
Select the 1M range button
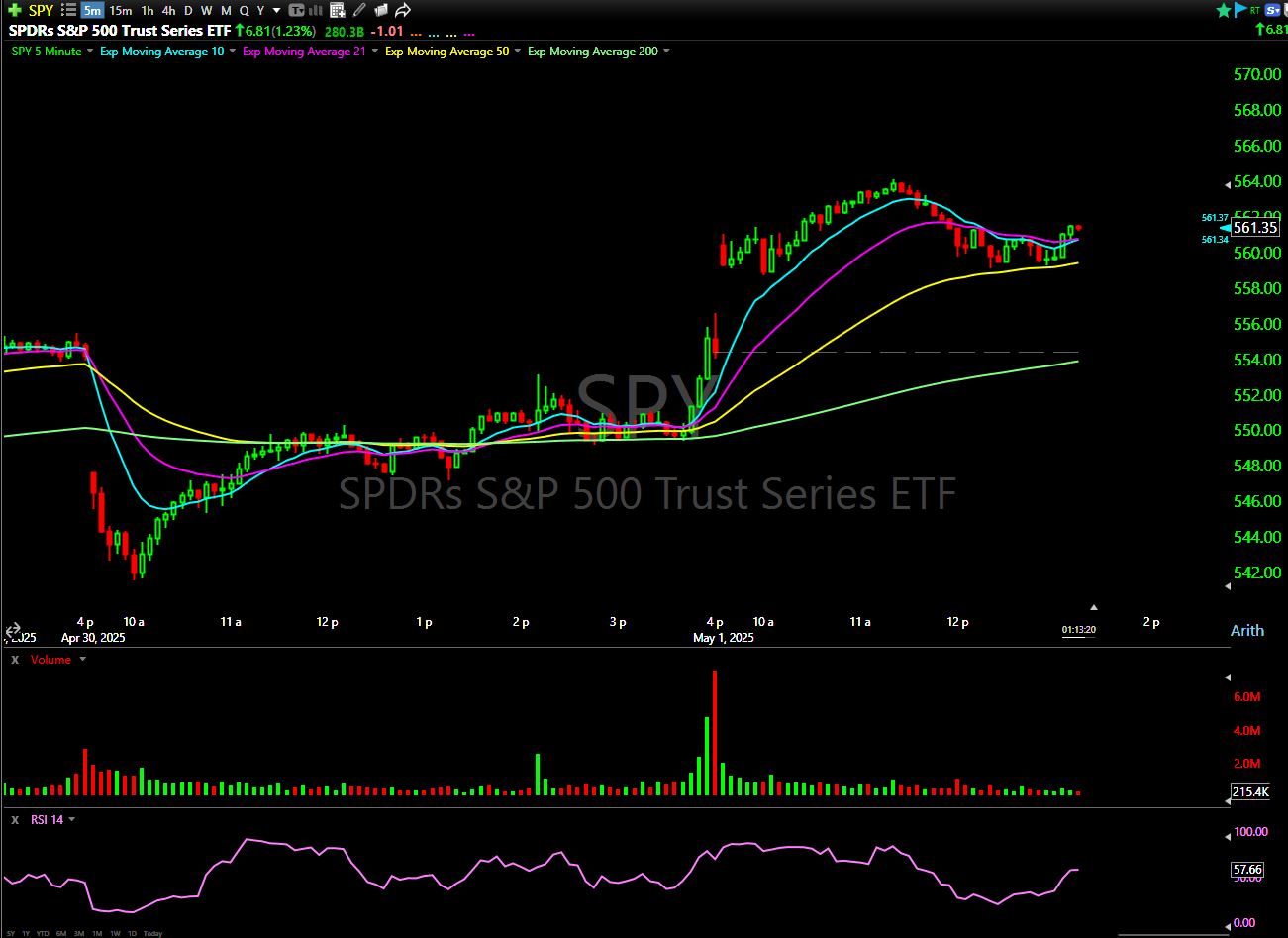click(x=97, y=933)
